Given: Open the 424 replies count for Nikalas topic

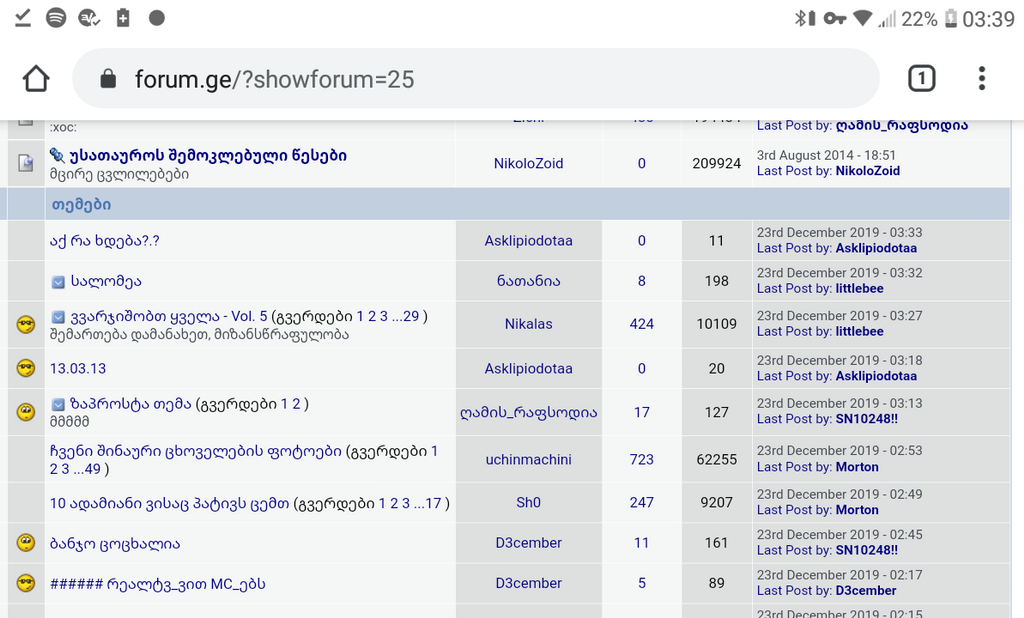Looking at the screenshot, I should pos(641,324).
